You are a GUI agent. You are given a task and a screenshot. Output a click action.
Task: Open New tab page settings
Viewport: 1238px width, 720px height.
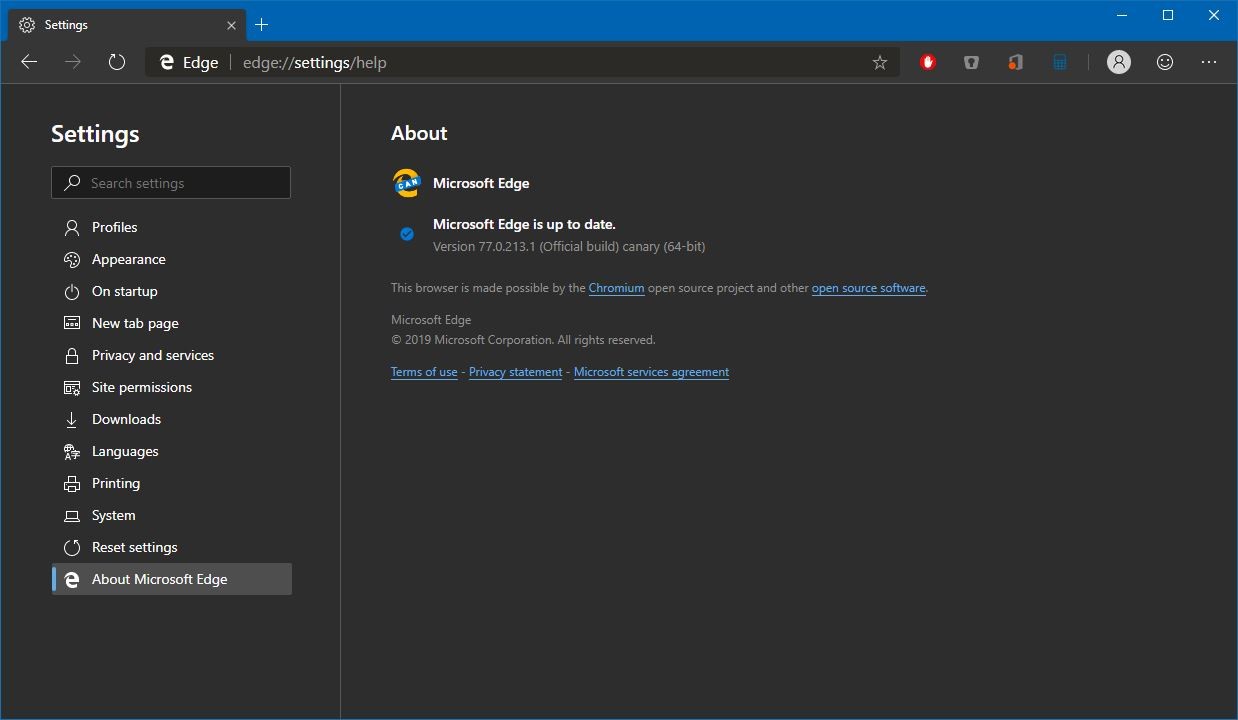coord(171,323)
